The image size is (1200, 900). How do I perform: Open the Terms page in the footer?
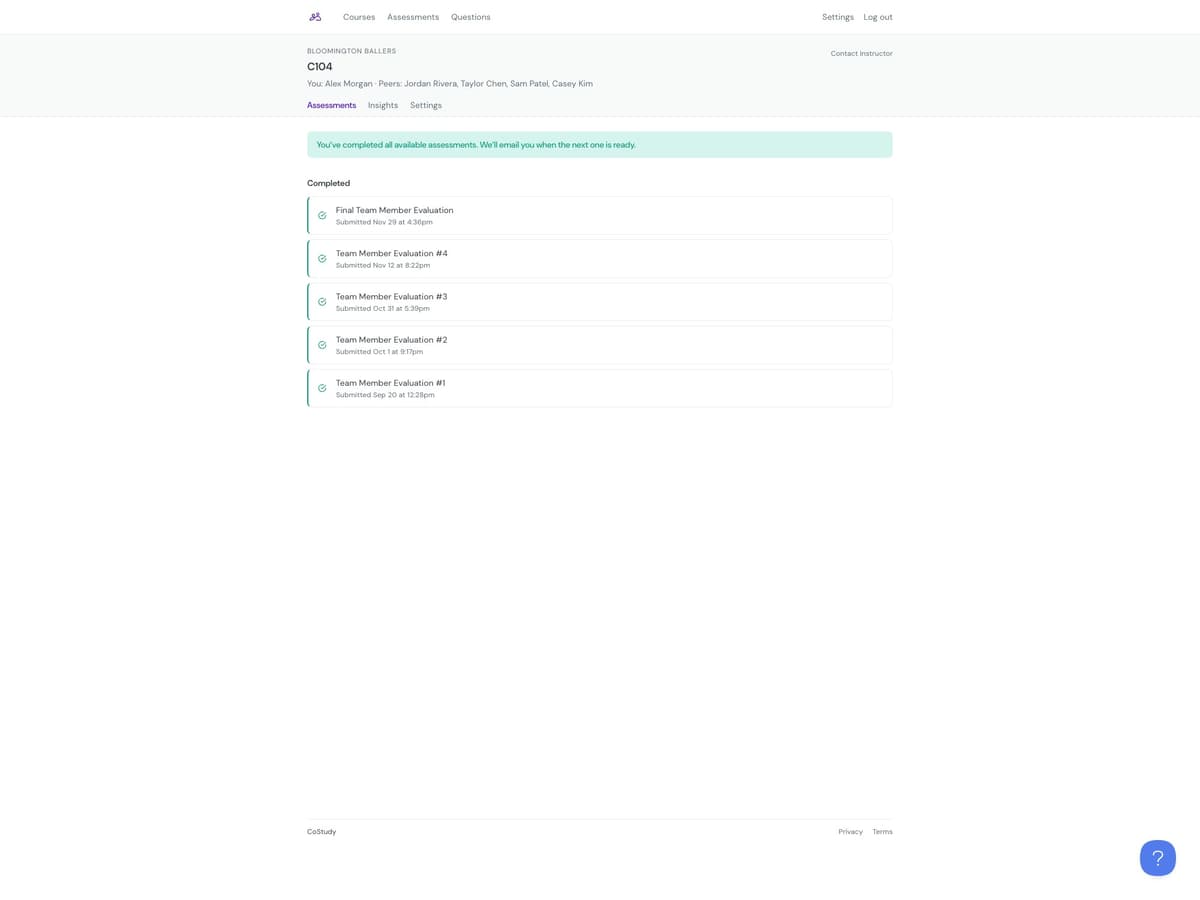pyautogui.click(x=882, y=831)
